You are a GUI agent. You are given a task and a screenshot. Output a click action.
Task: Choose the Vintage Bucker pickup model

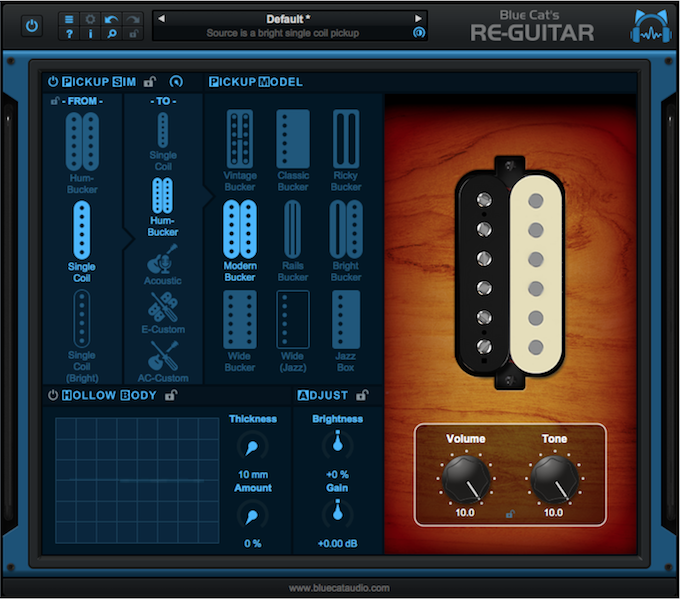pyautogui.click(x=240, y=150)
